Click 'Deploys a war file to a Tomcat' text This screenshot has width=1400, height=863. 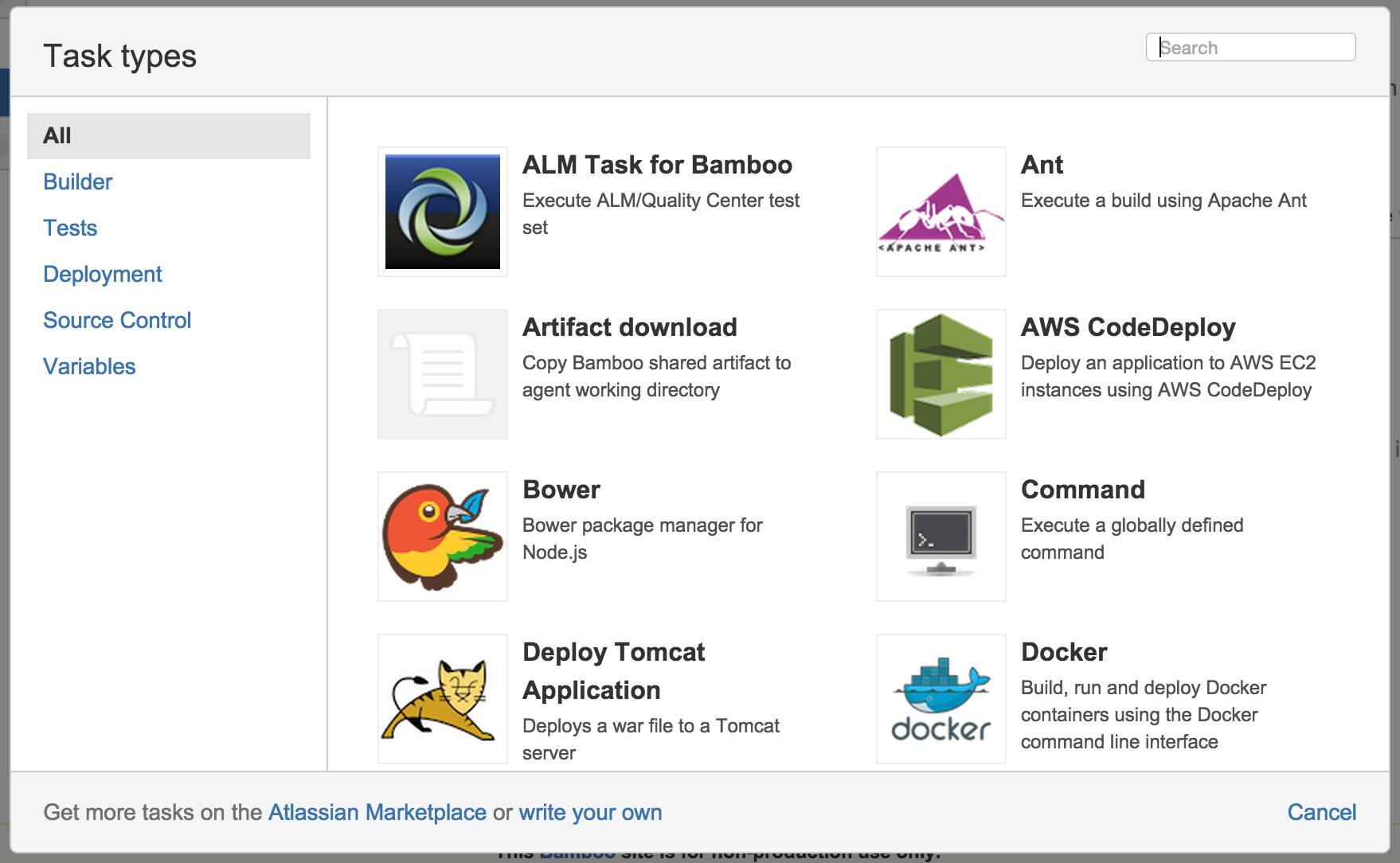651,740
